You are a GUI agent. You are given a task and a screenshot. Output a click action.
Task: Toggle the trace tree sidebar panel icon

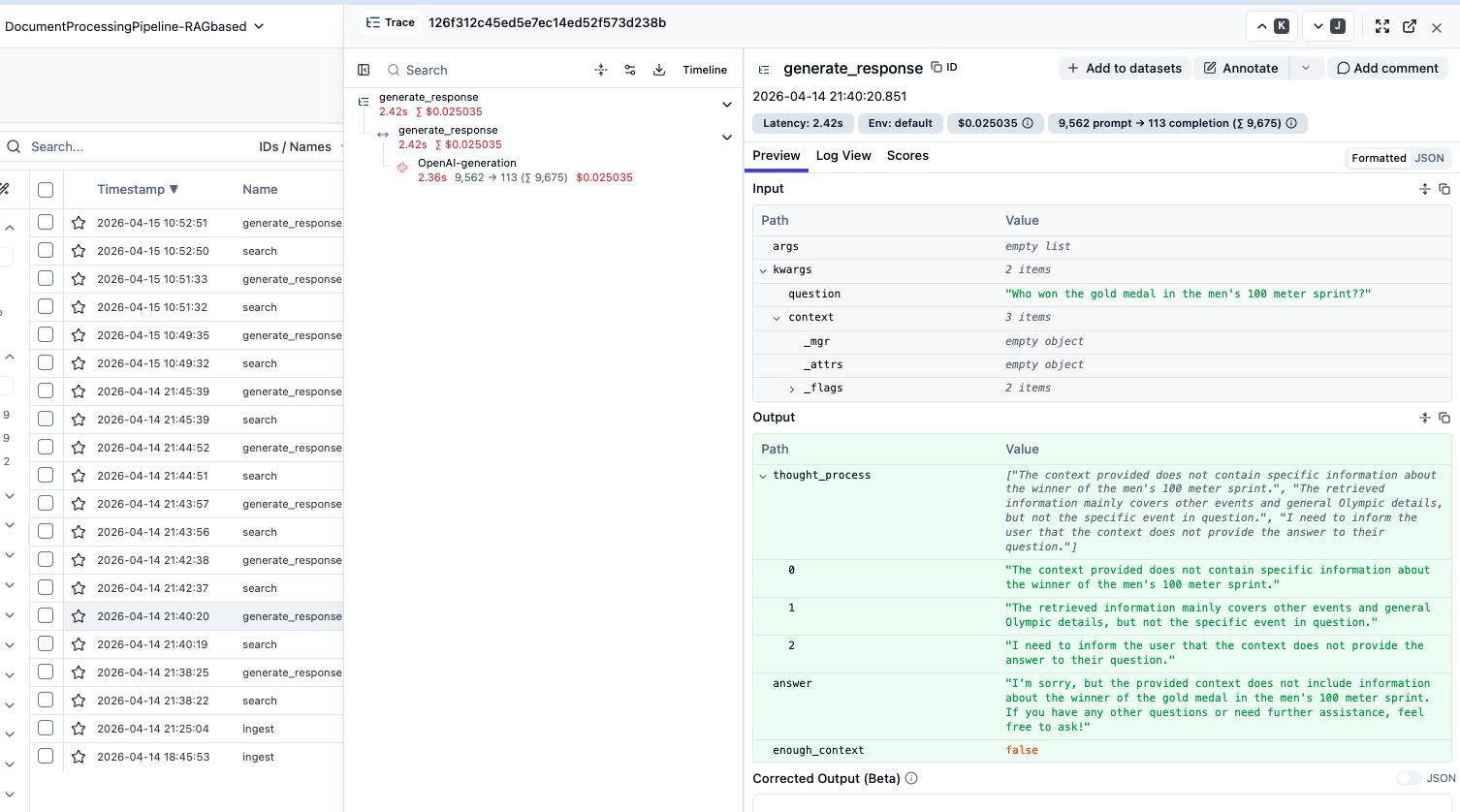pyautogui.click(x=364, y=70)
